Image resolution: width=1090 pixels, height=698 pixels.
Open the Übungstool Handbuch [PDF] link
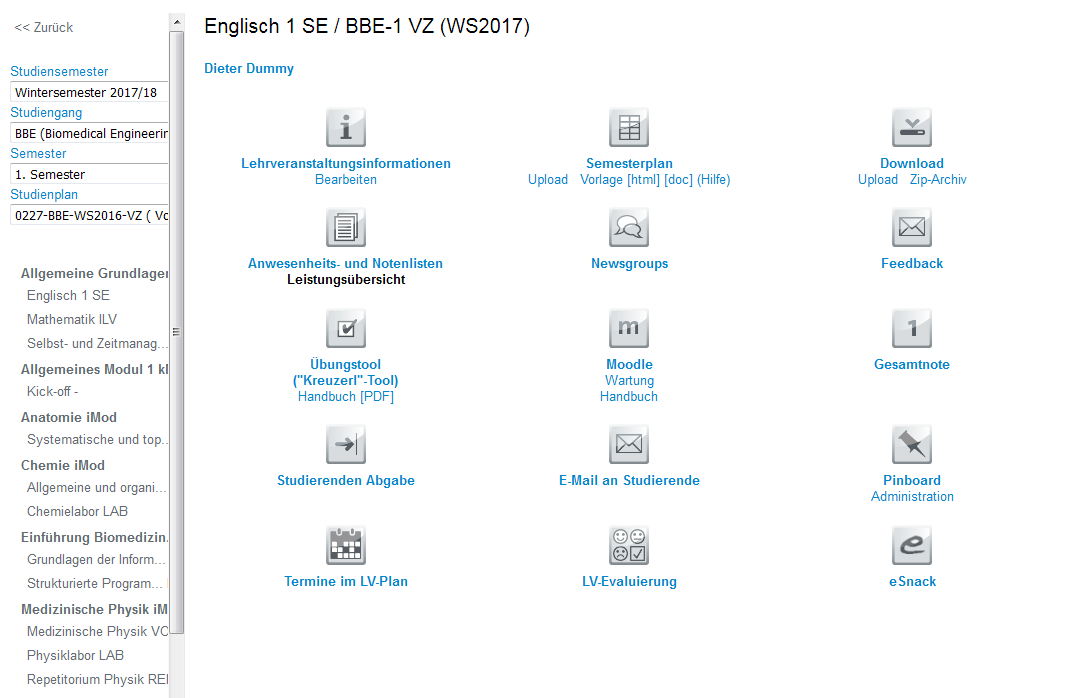tap(345, 397)
